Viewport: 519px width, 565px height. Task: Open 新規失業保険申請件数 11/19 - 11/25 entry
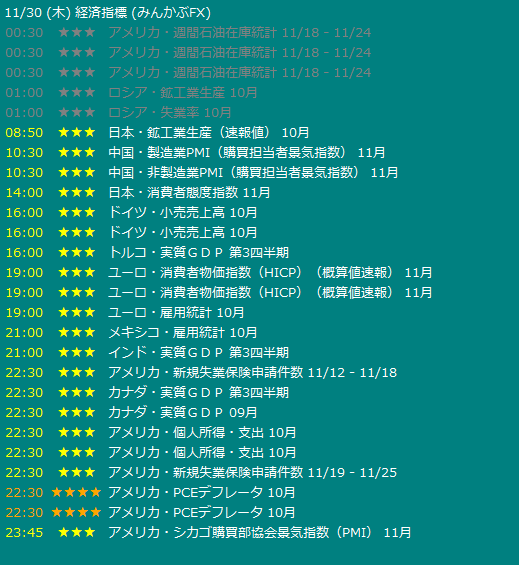coord(253,472)
